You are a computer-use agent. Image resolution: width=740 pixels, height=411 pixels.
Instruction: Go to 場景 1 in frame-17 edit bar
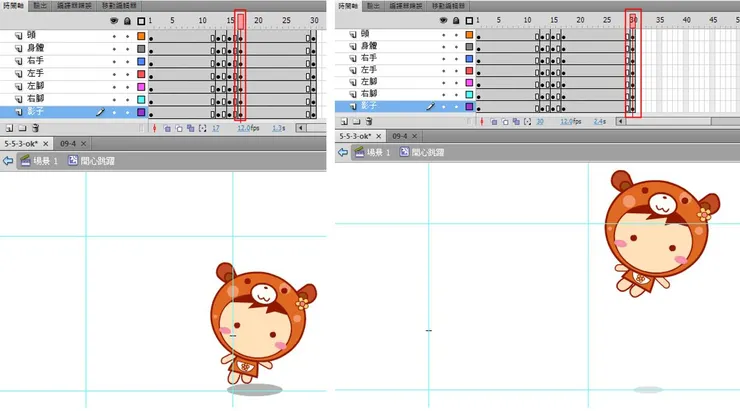(39, 161)
